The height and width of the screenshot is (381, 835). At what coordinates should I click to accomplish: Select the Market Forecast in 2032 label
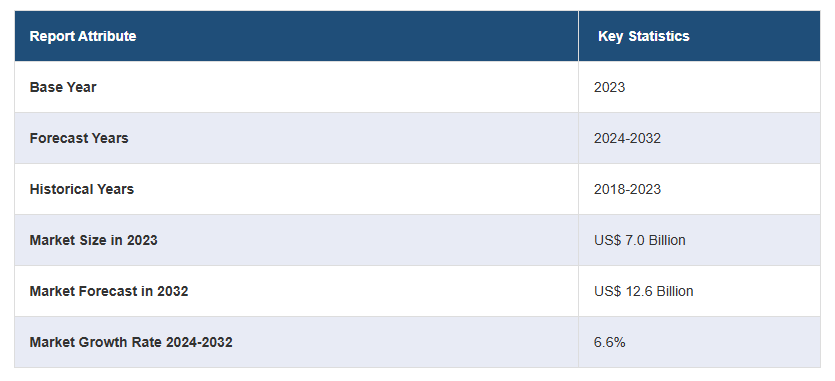tap(109, 291)
